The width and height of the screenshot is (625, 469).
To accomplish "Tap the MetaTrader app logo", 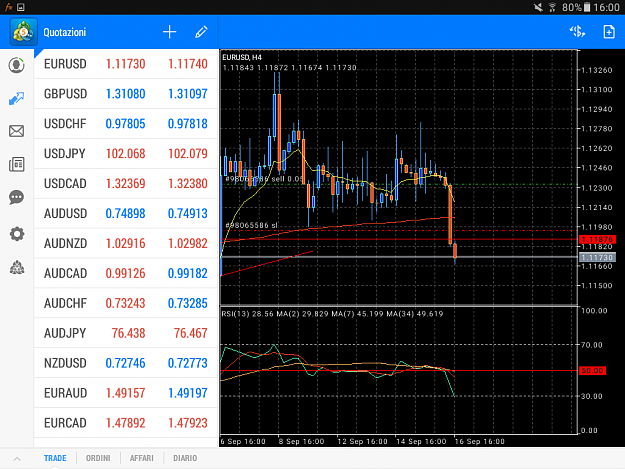I will coord(24,32).
